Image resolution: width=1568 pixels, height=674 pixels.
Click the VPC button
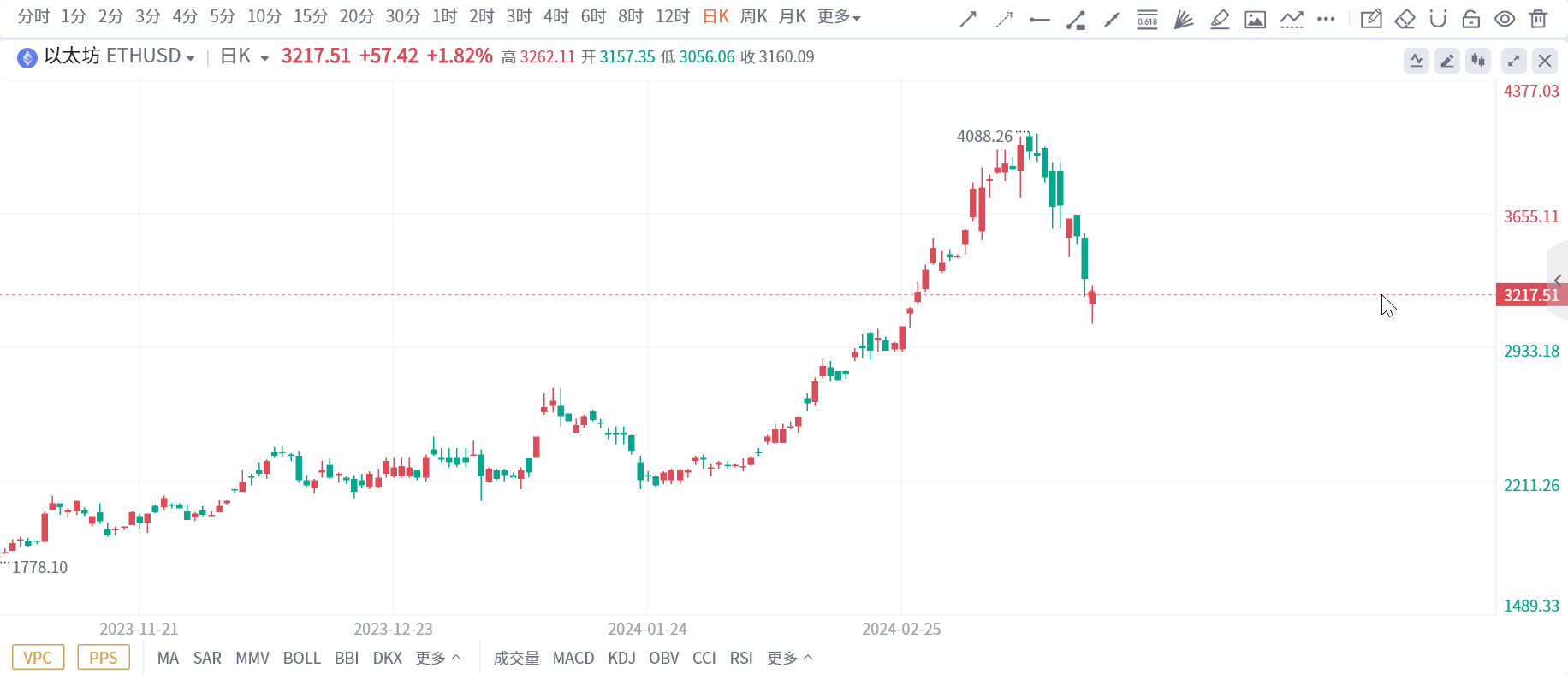coord(38,658)
